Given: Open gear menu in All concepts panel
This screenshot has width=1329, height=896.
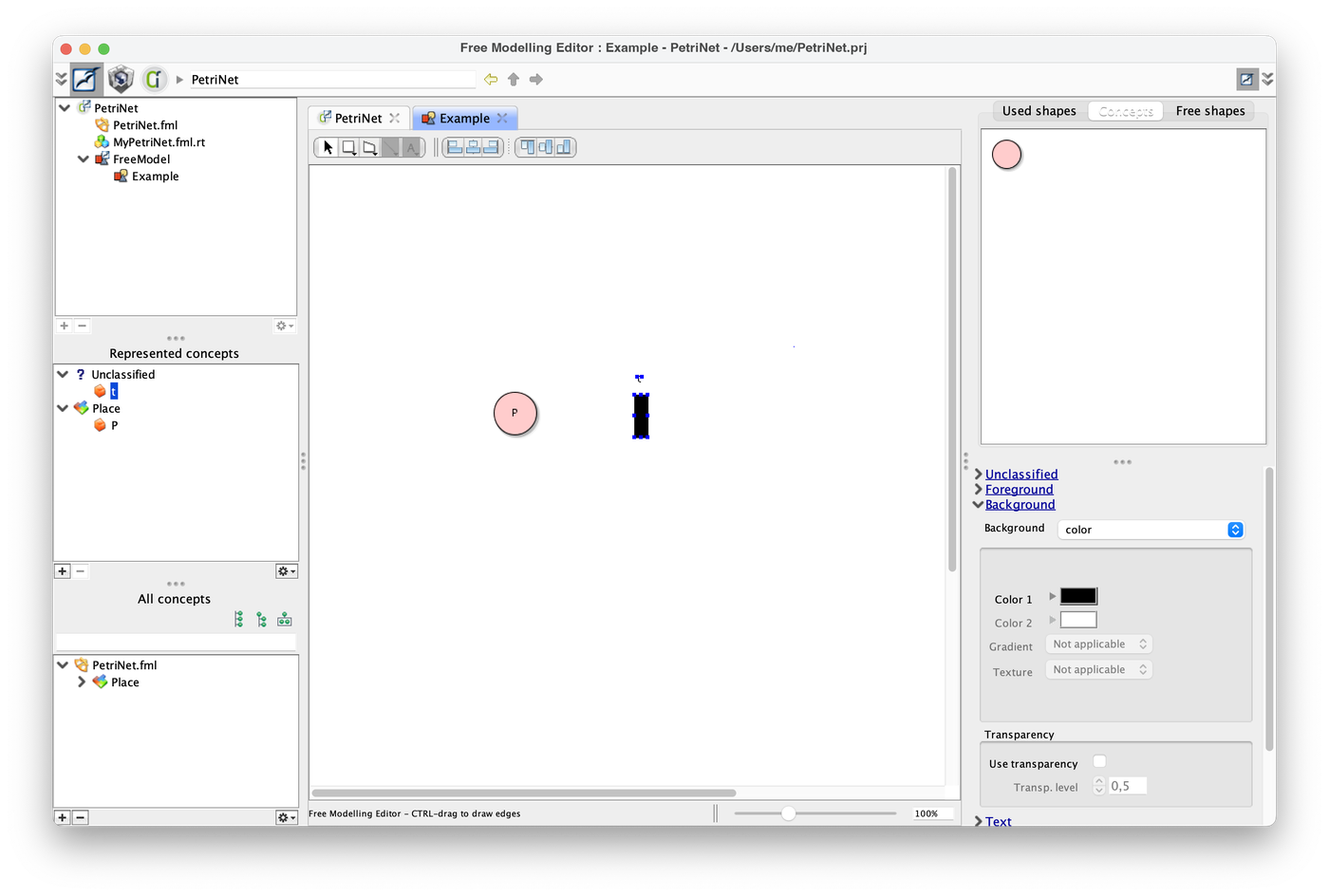Looking at the screenshot, I should 286,817.
